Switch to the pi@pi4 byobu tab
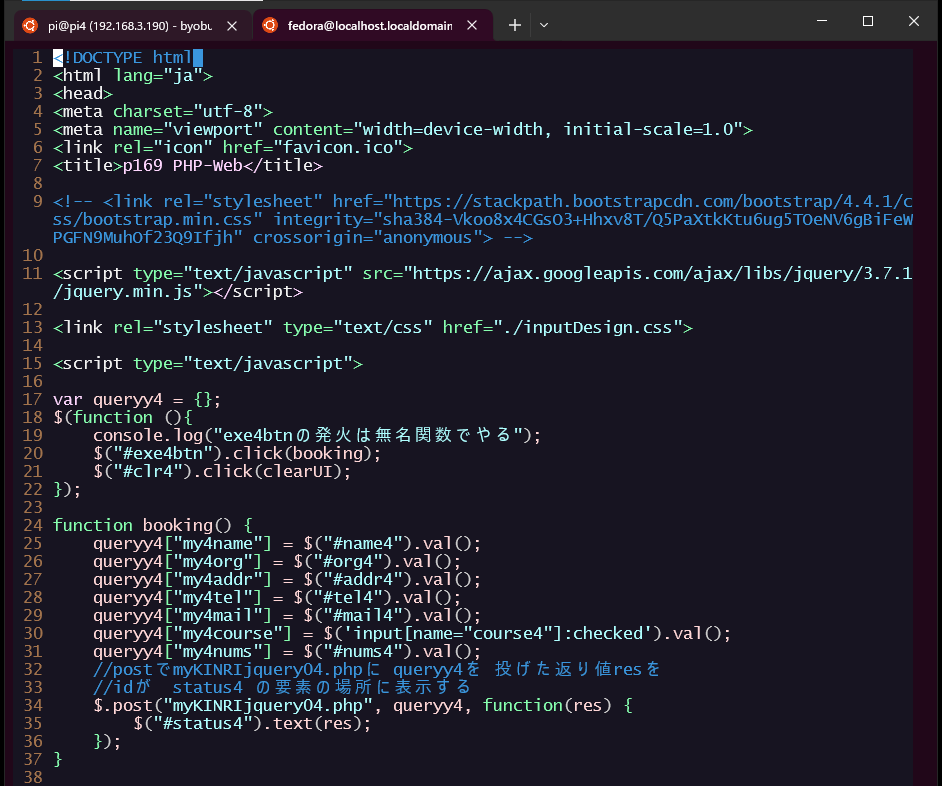This screenshot has height=786, width=942. pyautogui.click(x=130, y=26)
